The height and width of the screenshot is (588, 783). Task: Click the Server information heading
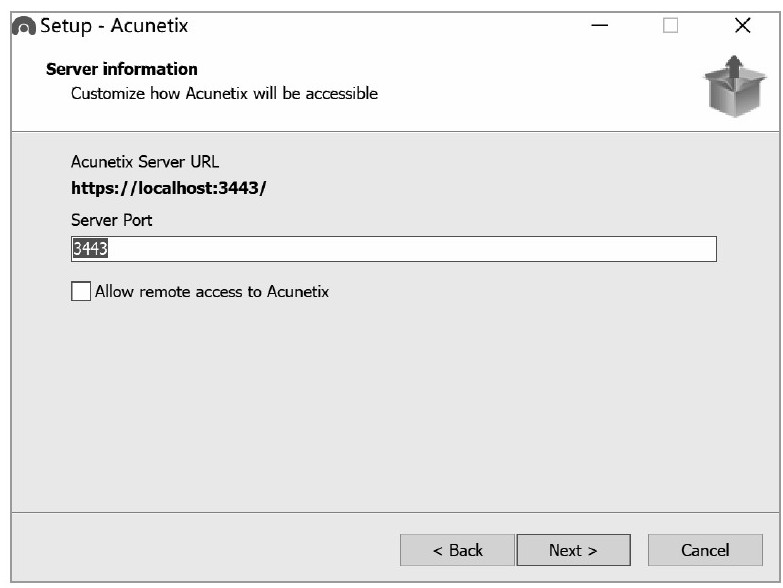(x=122, y=69)
